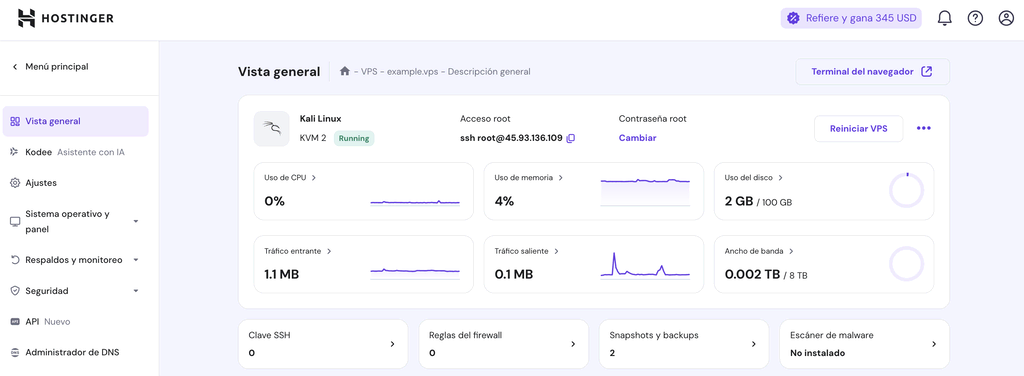The height and width of the screenshot is (376, 1024).
Task: Select Vista general in sidebar
Action: click(76, 121)
